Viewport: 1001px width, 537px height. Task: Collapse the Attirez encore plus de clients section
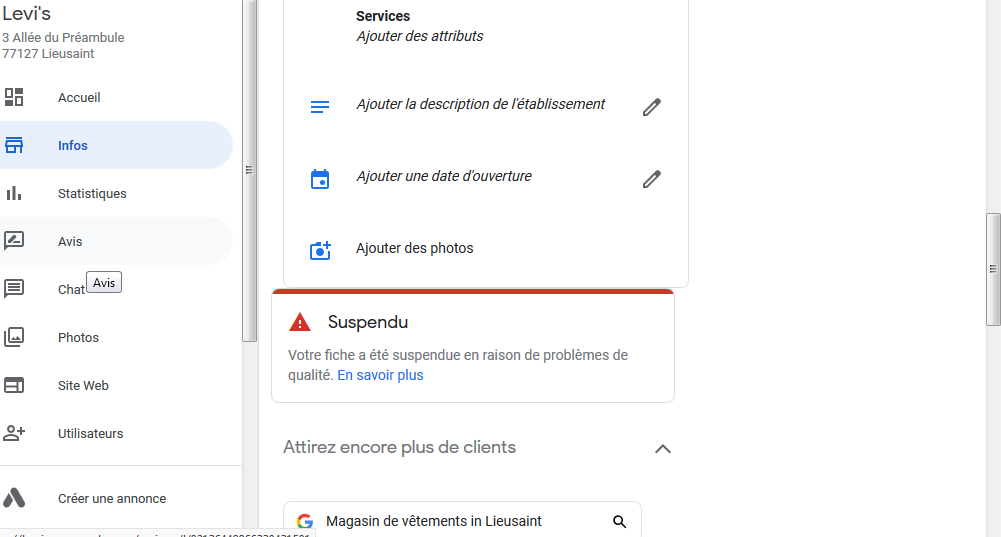(x=662, y=449)
